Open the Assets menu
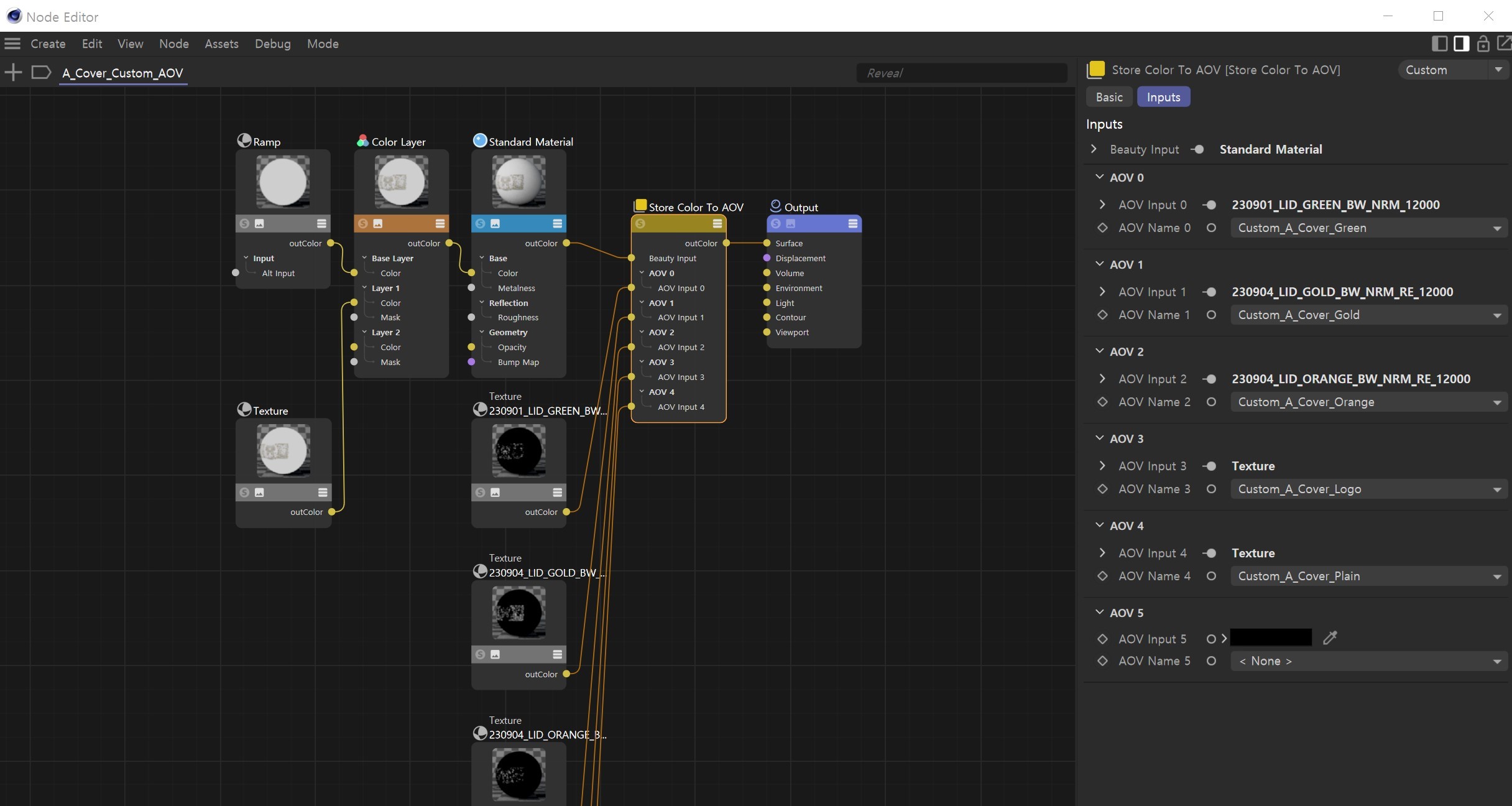 pos(221,44)
